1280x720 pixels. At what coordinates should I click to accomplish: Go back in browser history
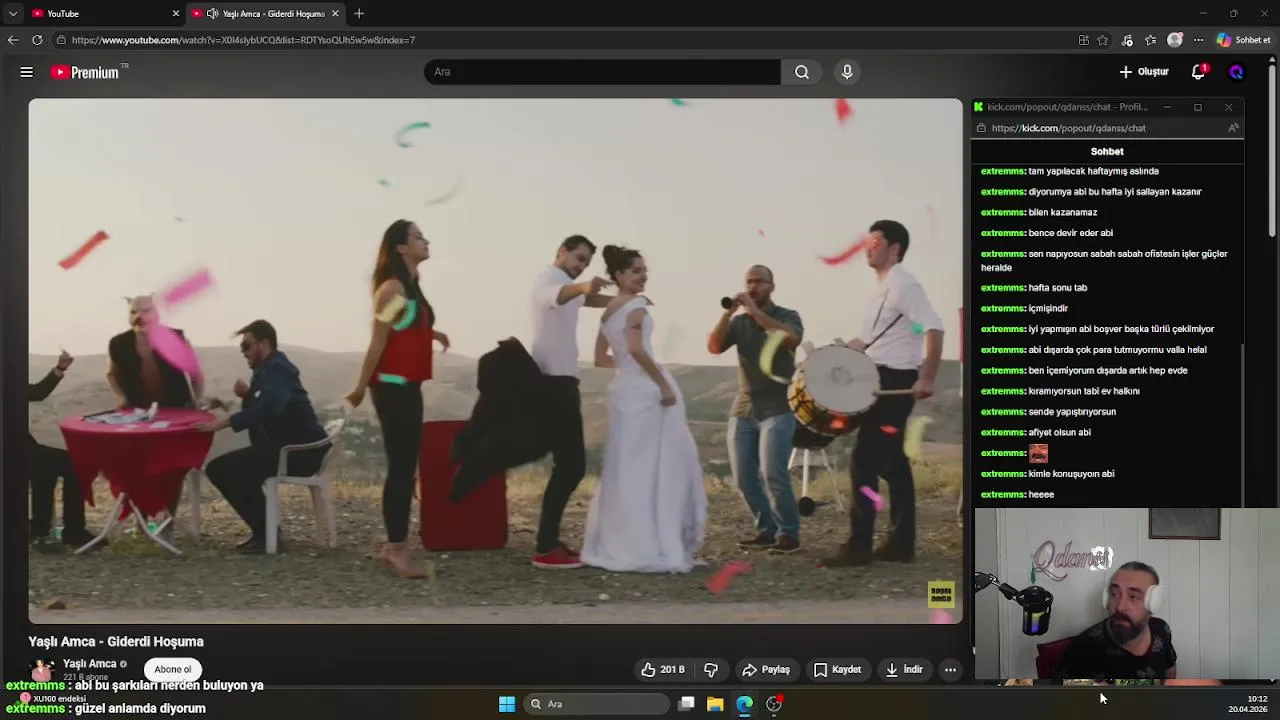click(12, 40)
